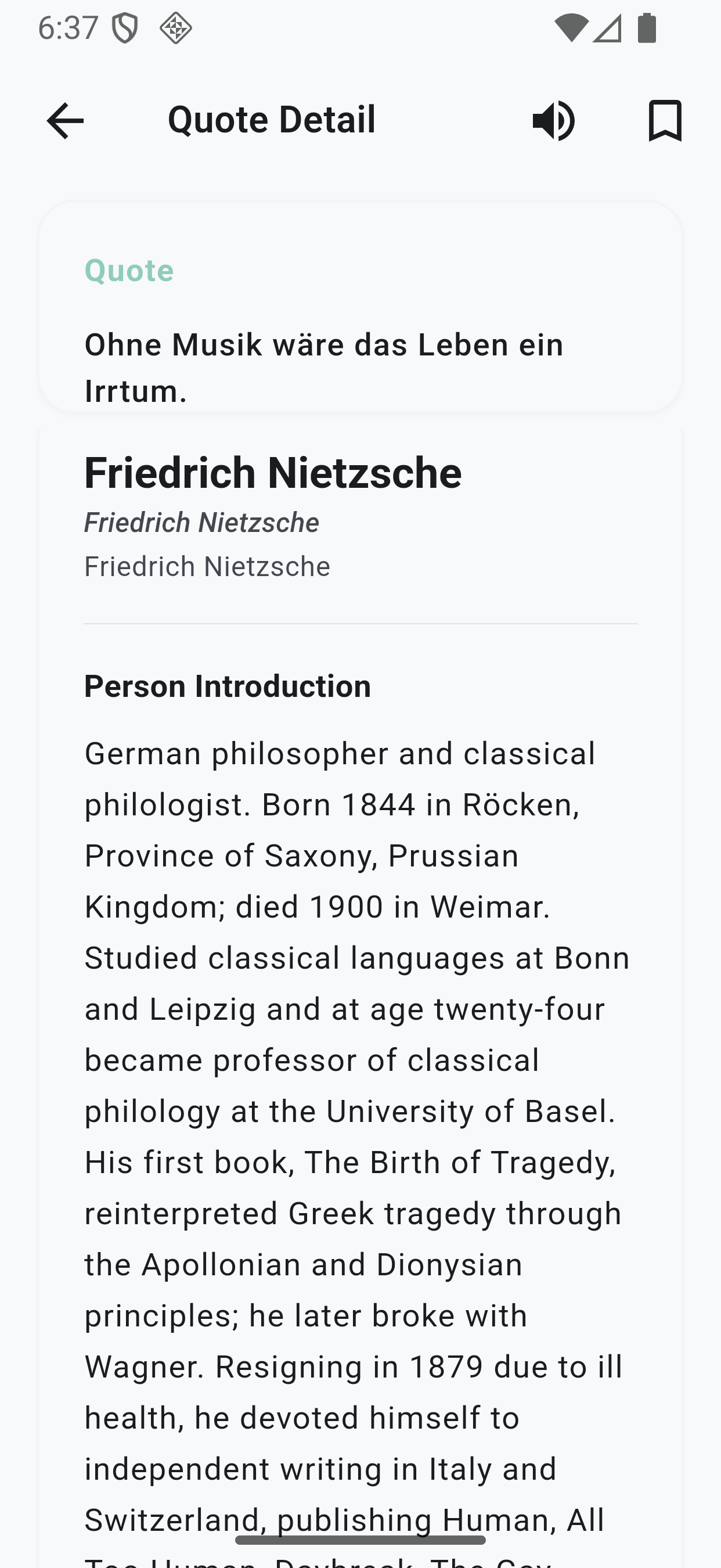Tap the Wi-Fi signal icon
This screenshot has height=1568, width=721.
[x=571, y=28]
